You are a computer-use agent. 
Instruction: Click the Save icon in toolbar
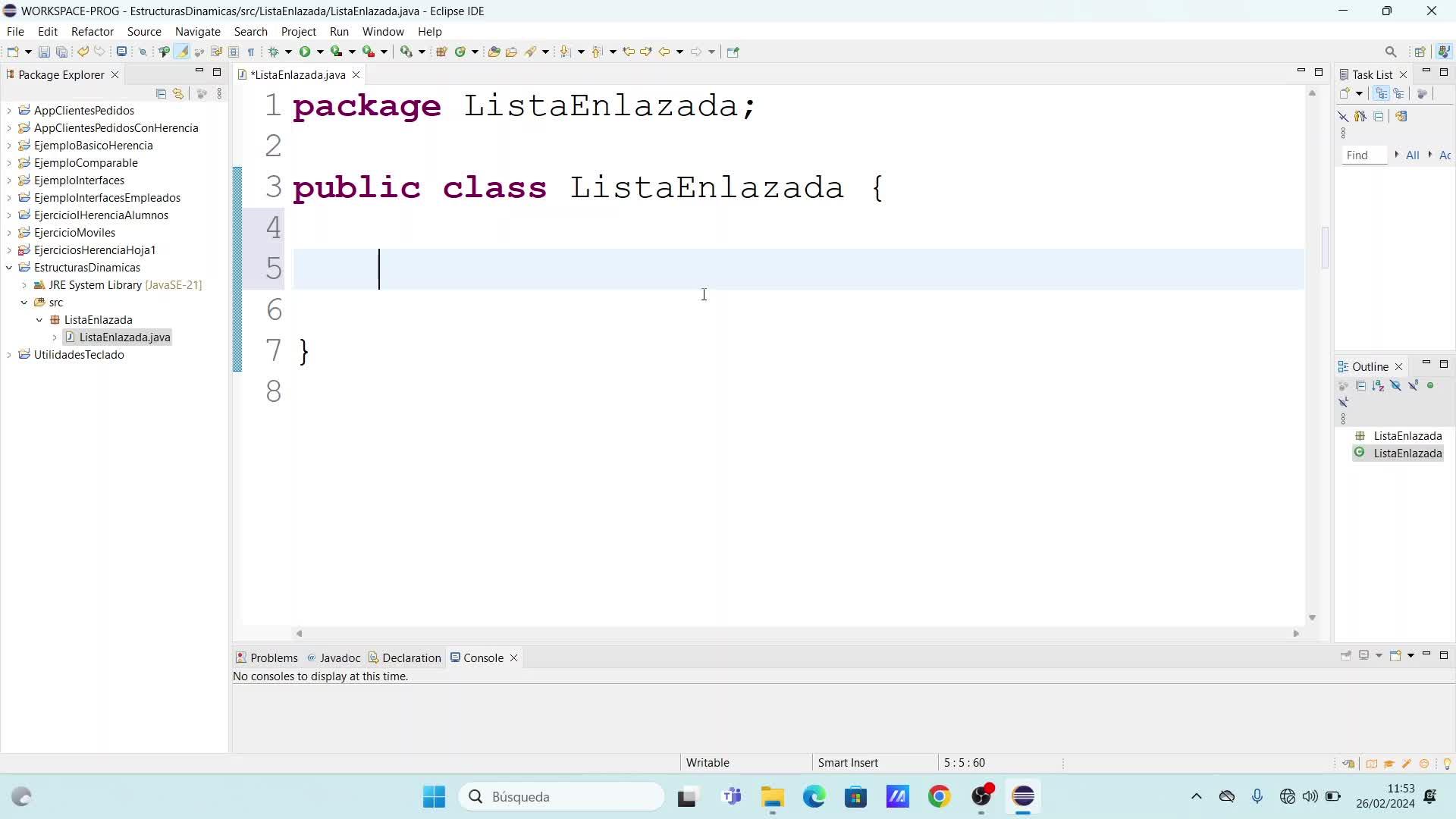point(44,52)
